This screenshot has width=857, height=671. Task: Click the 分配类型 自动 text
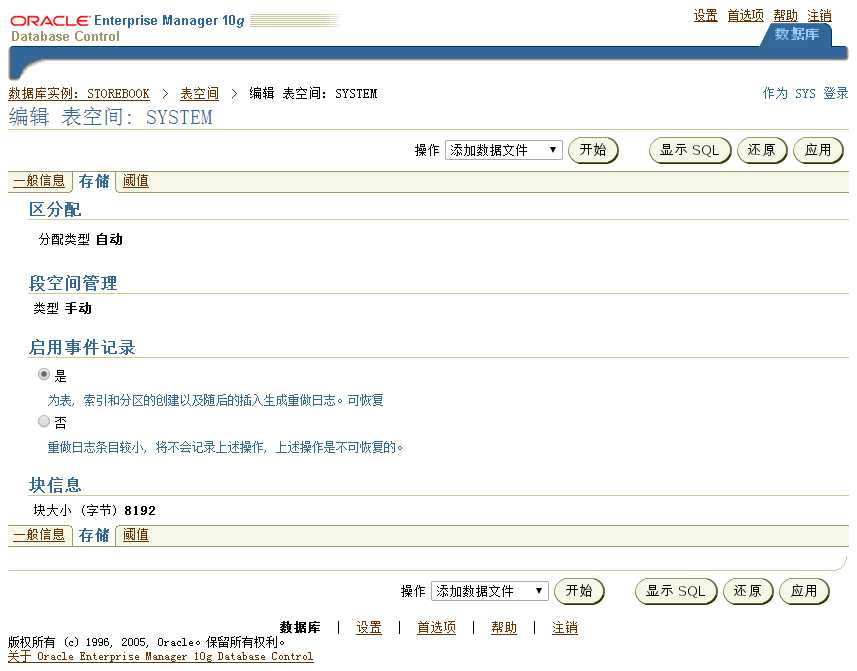coord(80,239)
